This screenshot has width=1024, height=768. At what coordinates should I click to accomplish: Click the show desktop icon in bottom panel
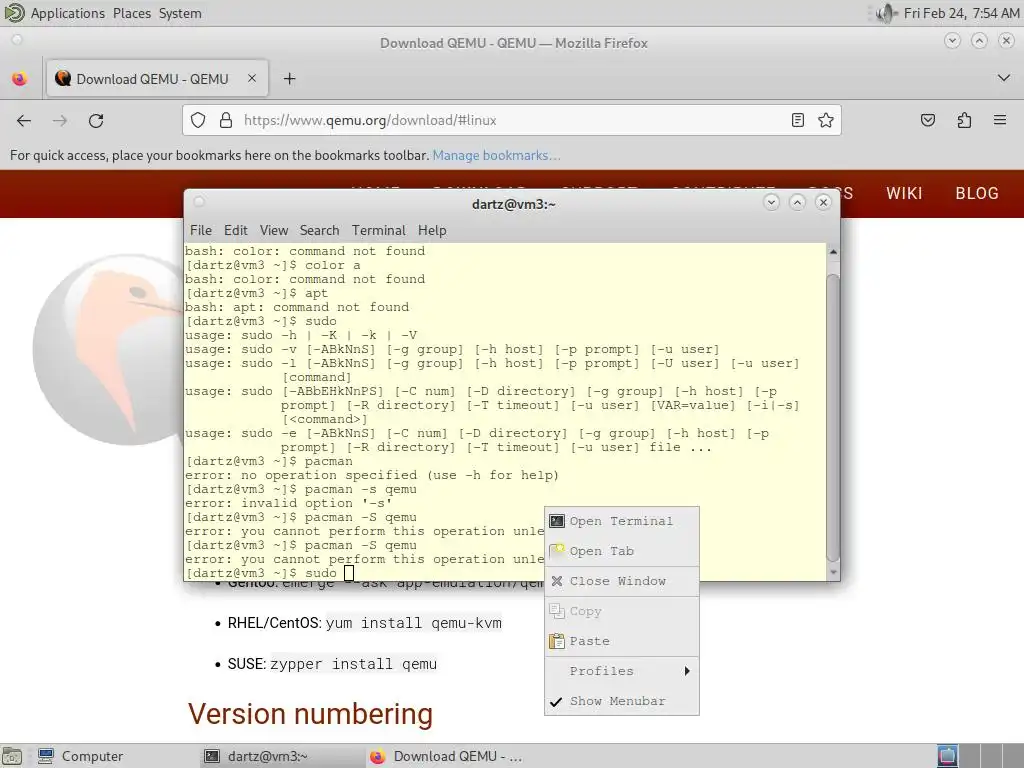coord(12,756)
